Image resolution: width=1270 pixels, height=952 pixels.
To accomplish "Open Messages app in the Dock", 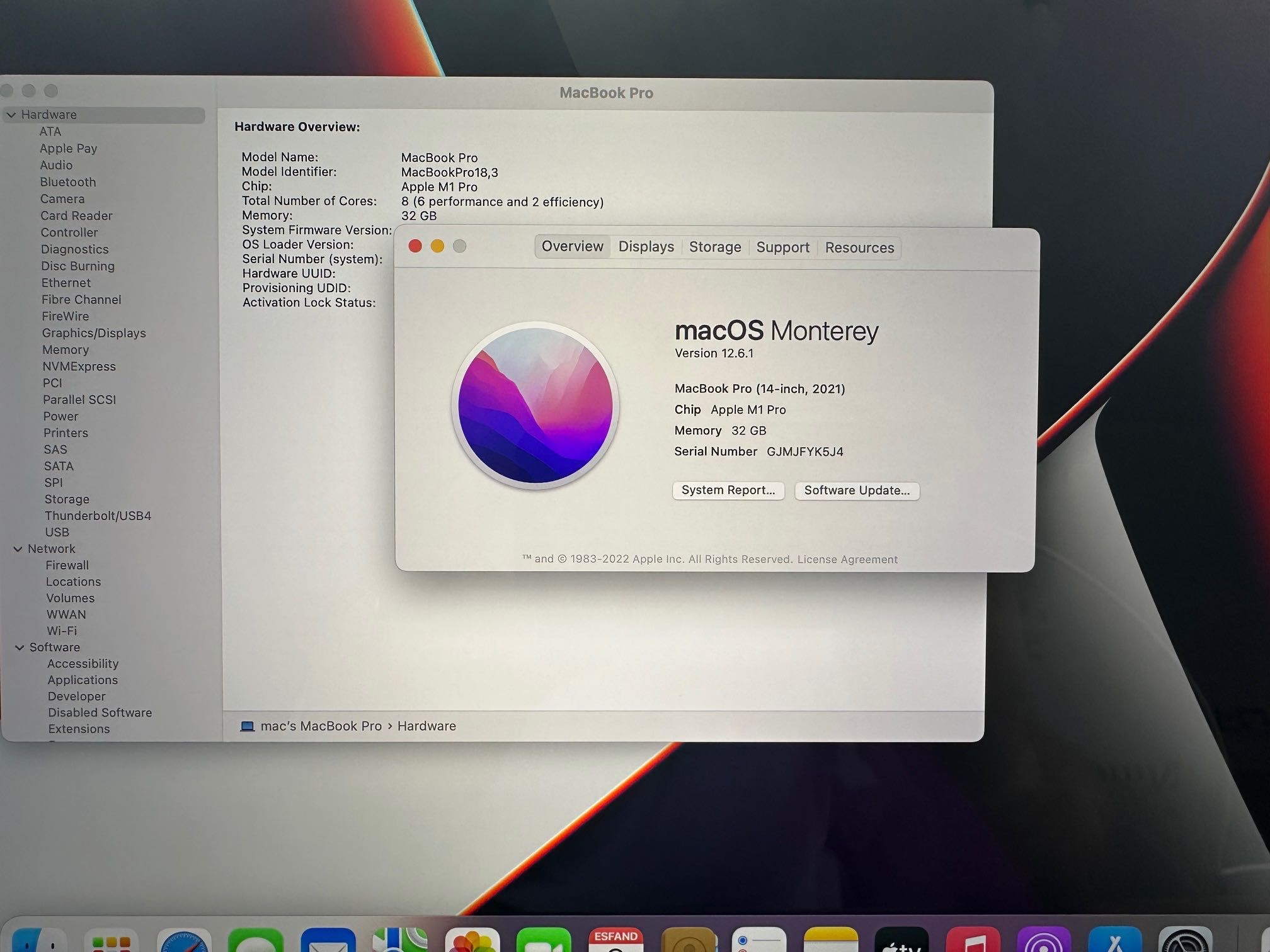I will click(x=256, y=941).
